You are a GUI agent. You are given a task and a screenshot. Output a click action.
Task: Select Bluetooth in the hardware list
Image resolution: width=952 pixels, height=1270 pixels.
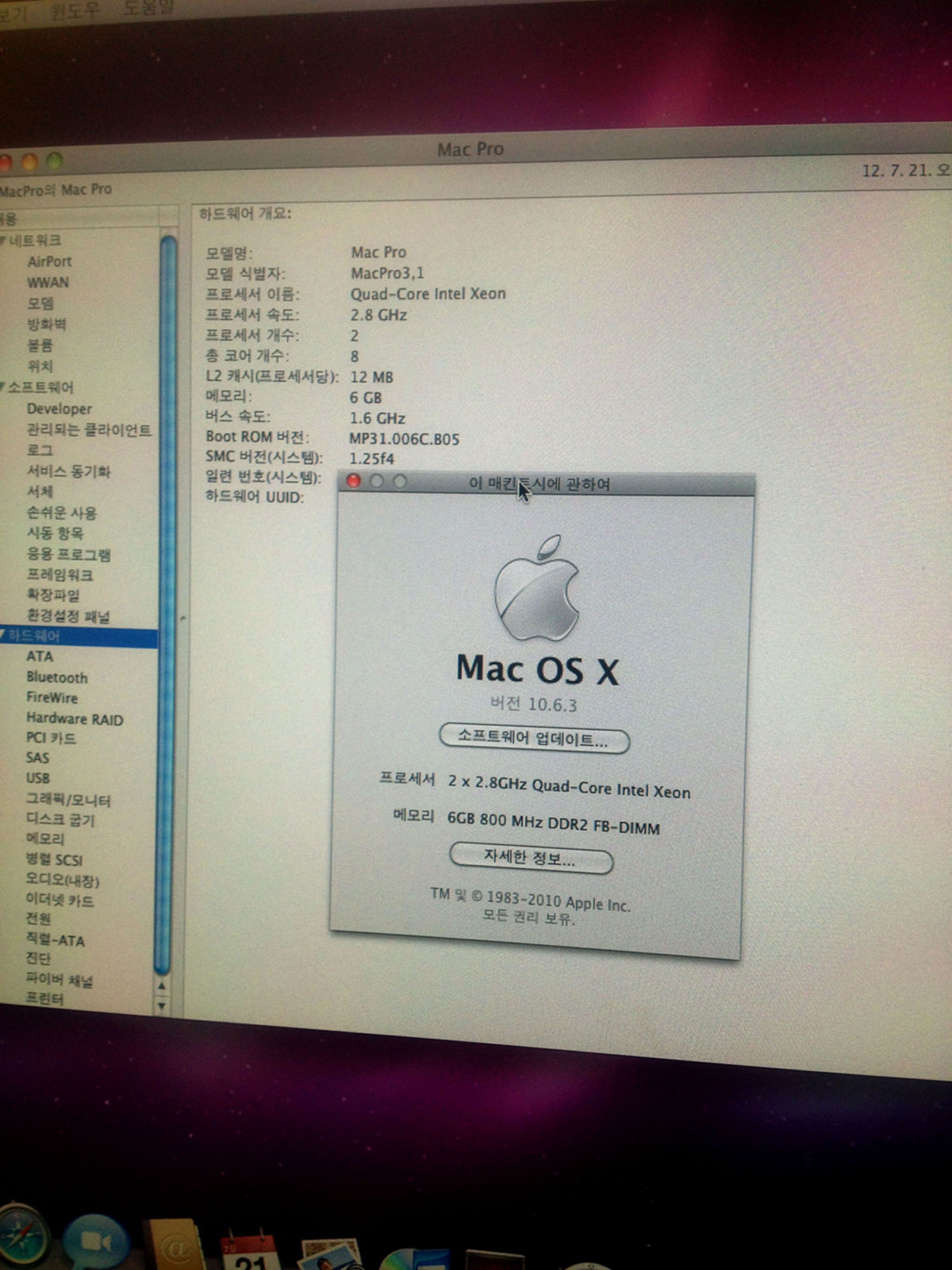click(57, 678)
